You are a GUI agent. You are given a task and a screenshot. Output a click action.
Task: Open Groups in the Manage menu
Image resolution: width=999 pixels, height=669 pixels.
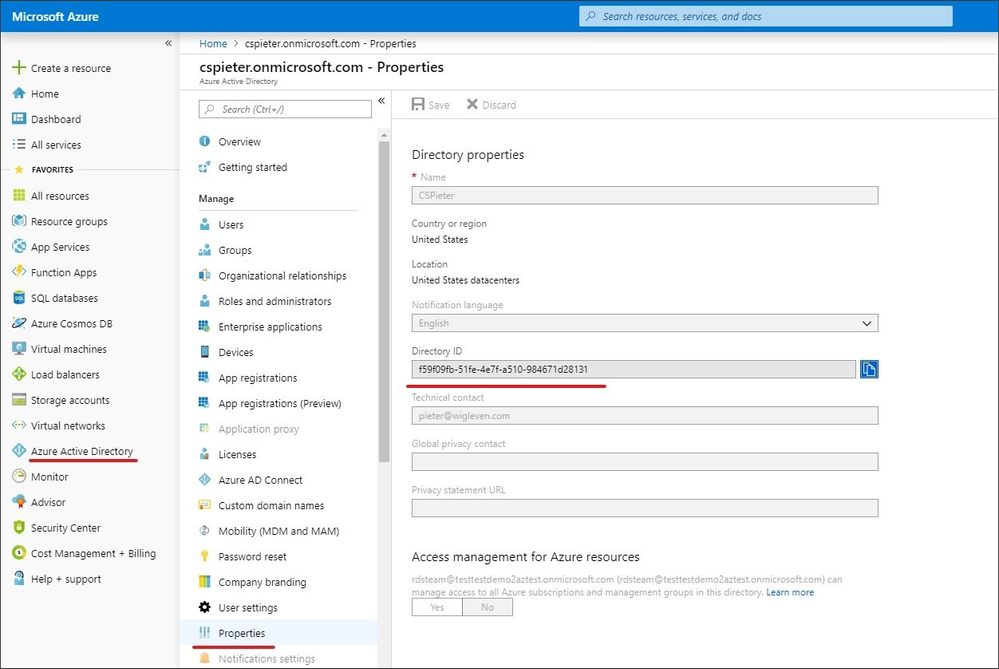click(x=235, y=250)
